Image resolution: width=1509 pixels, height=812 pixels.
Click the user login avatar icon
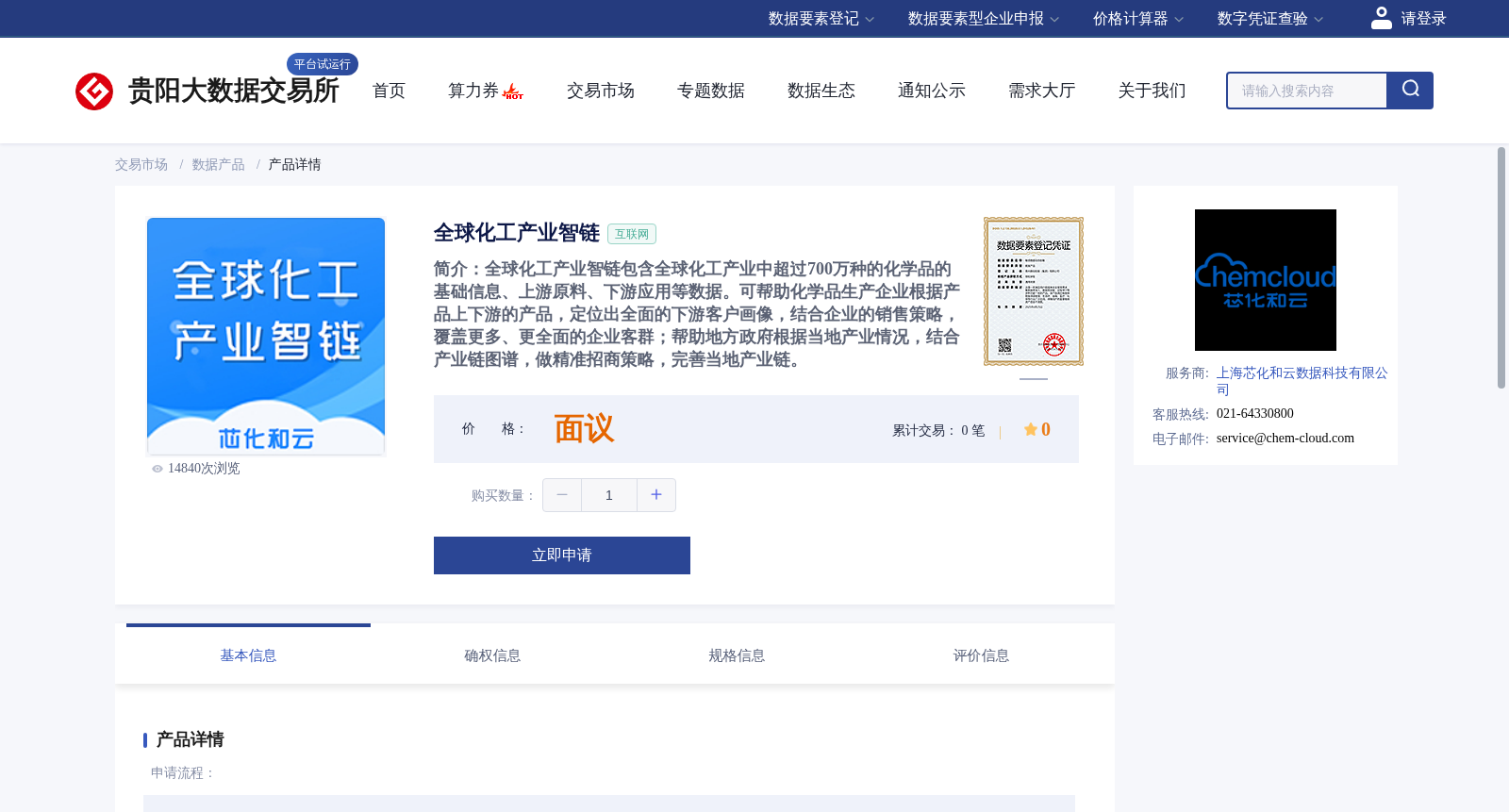tap(1382, 18)
